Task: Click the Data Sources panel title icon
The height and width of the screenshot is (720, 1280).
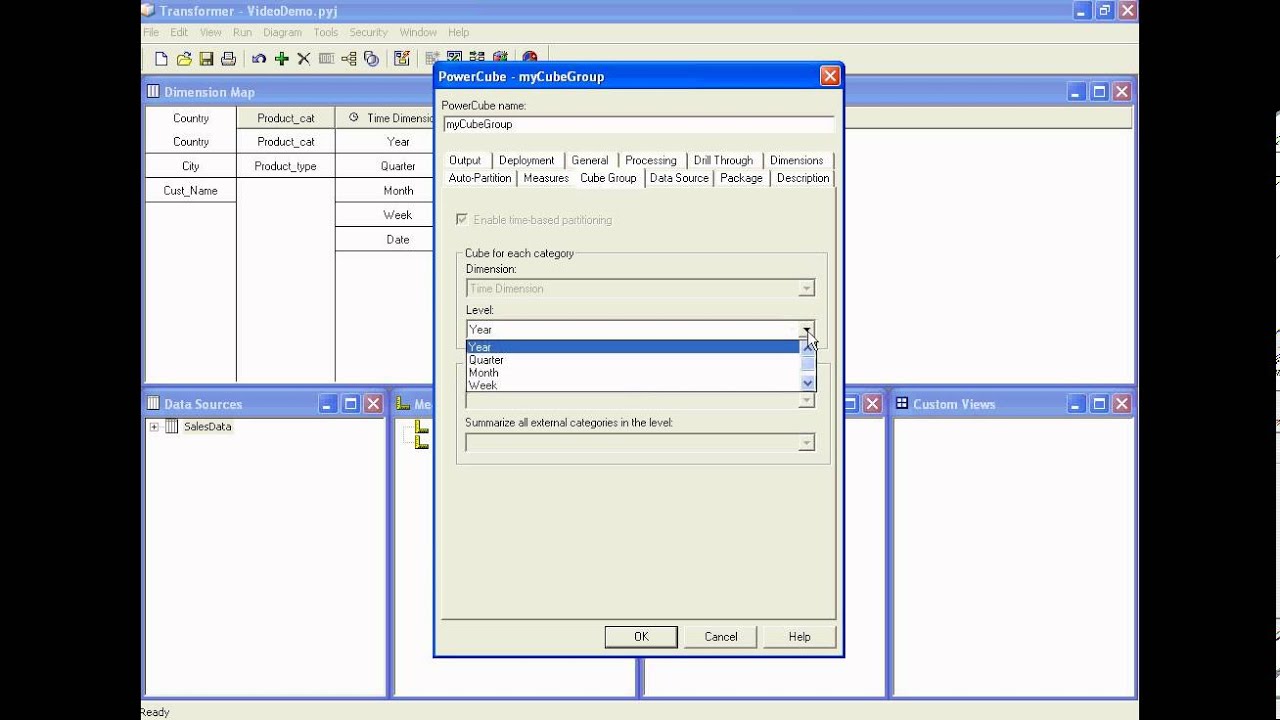Action: tap(153, 404)
